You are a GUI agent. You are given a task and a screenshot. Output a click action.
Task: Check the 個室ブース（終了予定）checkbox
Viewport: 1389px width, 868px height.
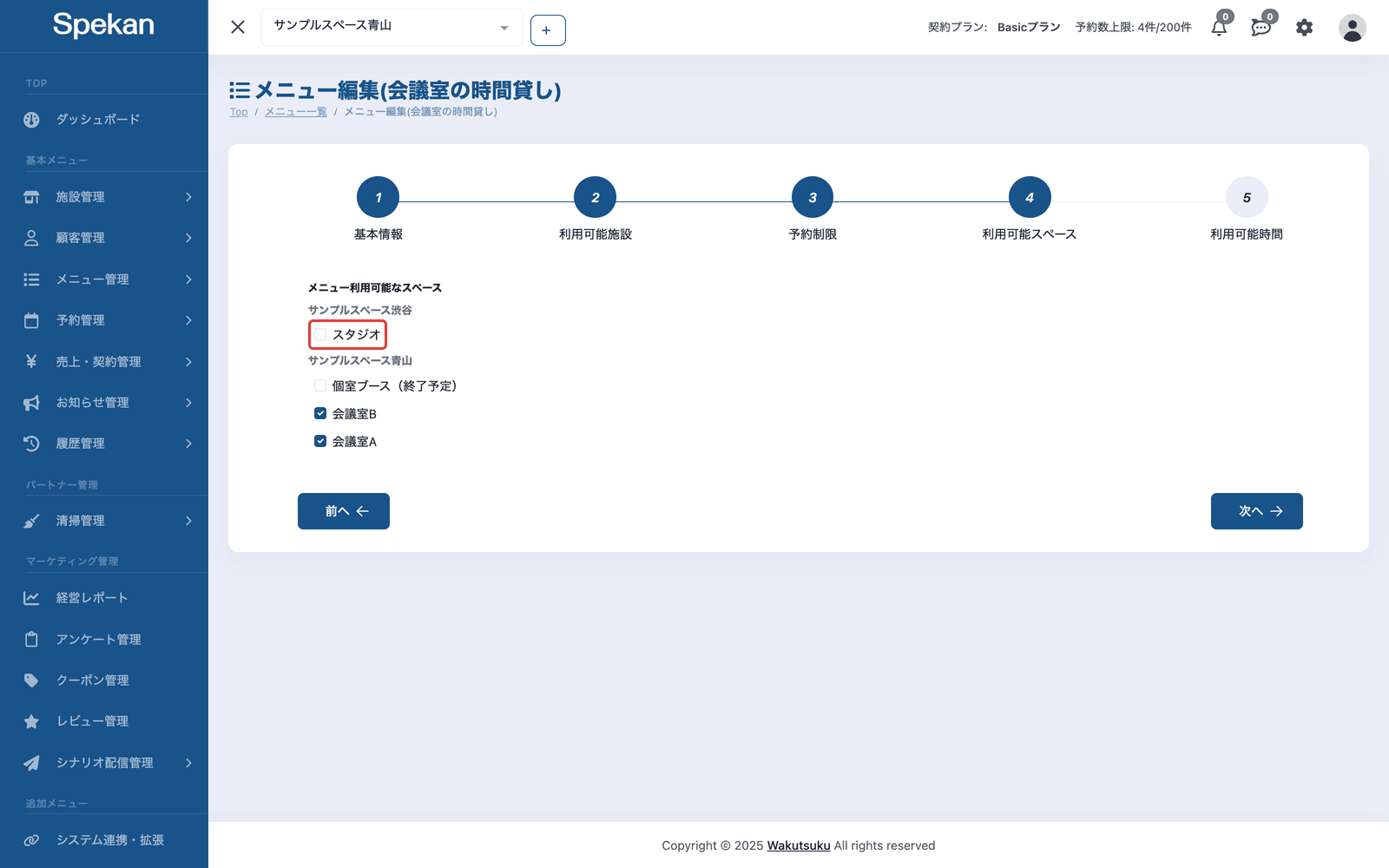[x=320, y=386]
